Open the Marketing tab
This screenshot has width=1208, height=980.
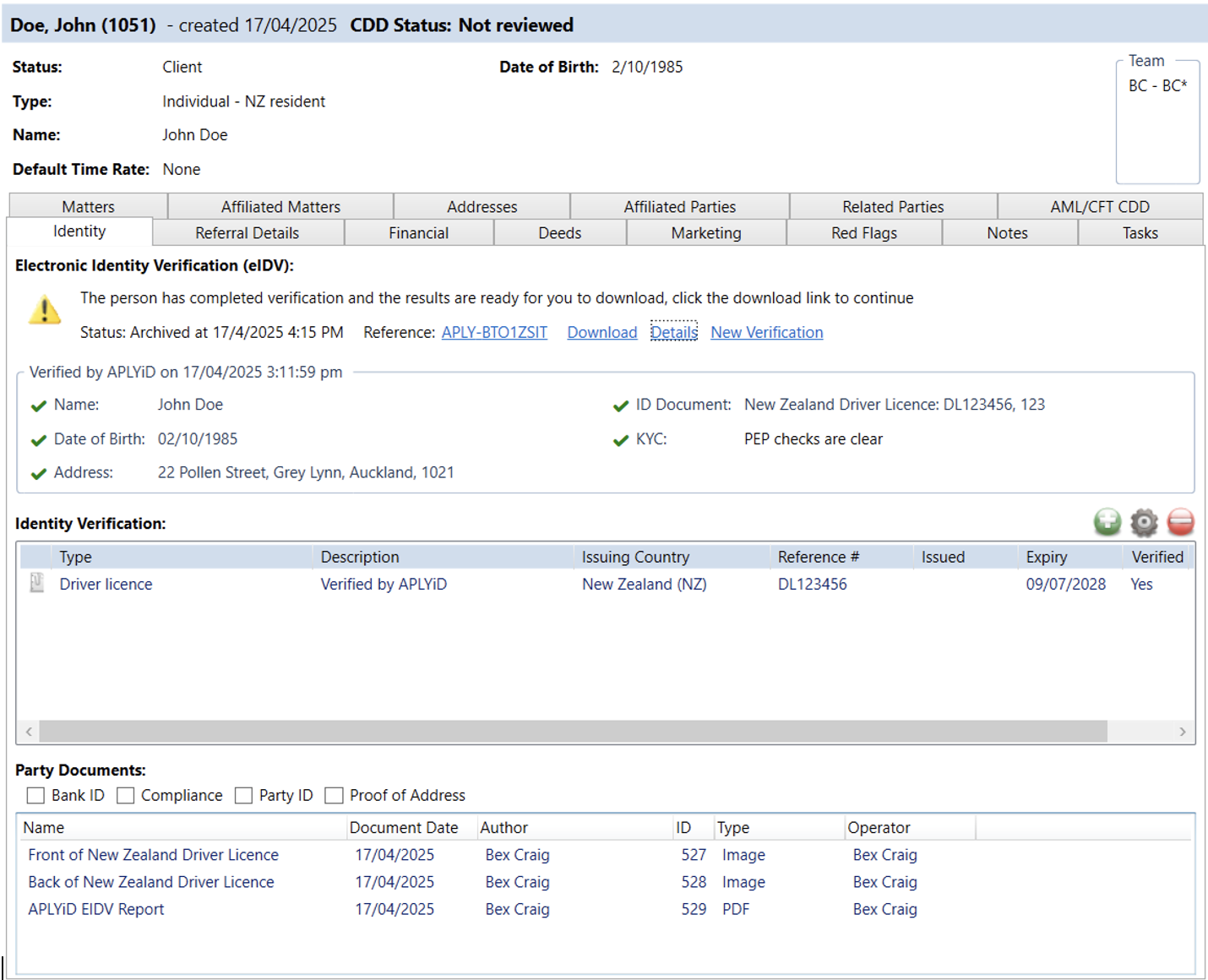point(705,232)
